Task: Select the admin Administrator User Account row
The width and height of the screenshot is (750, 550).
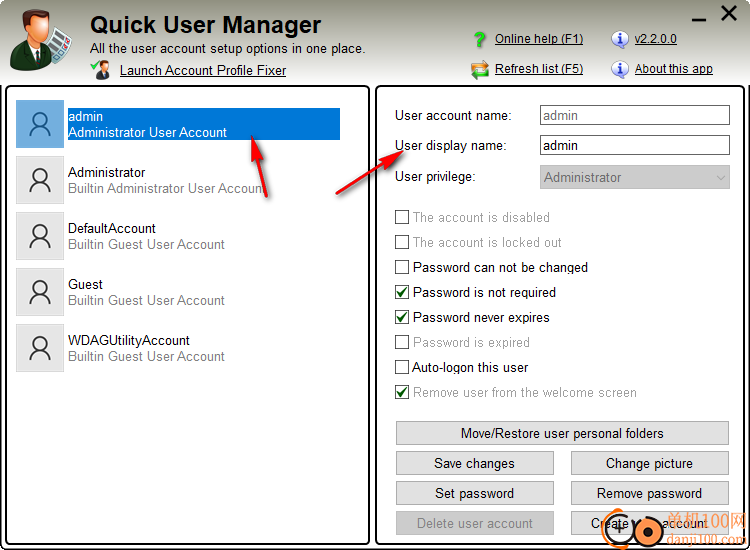Action: (x=203, y=124)
